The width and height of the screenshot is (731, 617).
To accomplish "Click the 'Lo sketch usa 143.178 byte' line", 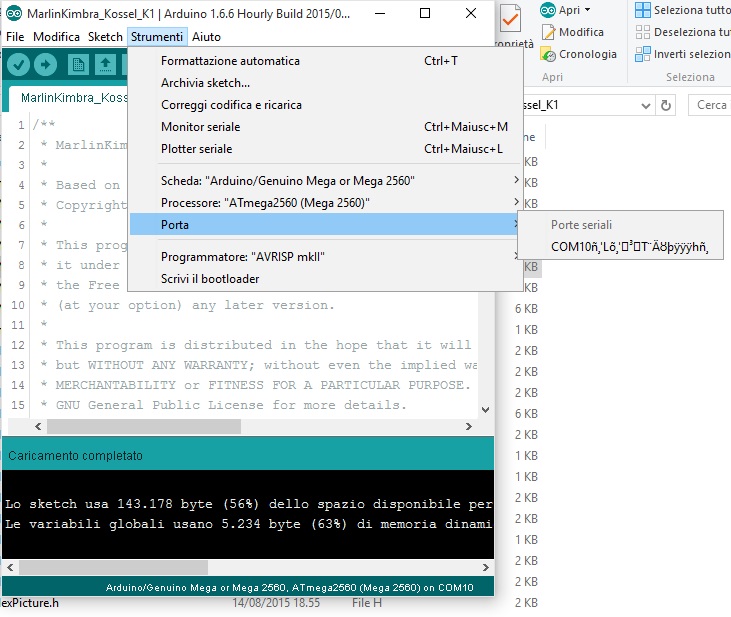I will point(248,504).
